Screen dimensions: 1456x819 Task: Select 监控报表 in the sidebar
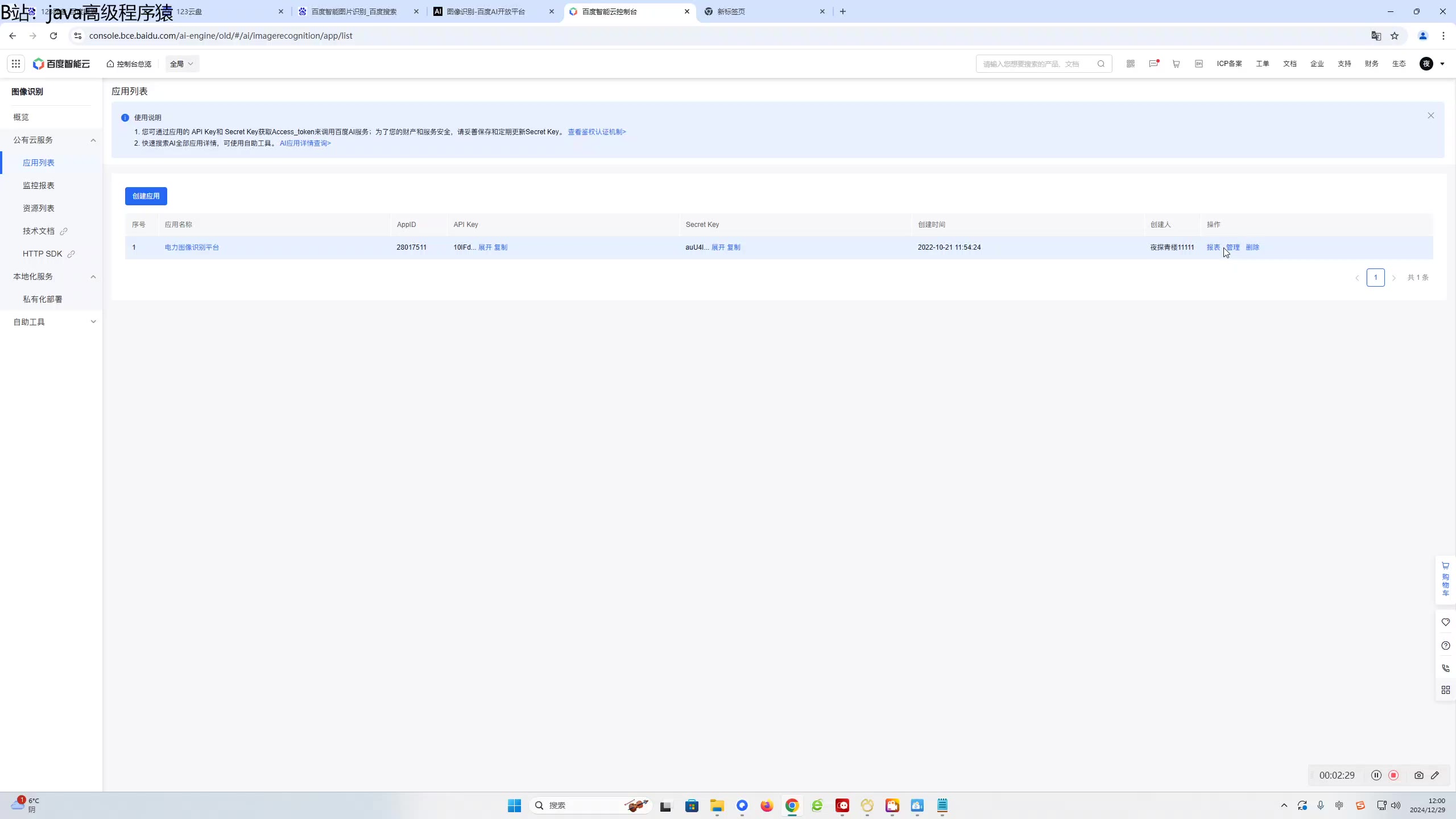[x=39, y=185]
